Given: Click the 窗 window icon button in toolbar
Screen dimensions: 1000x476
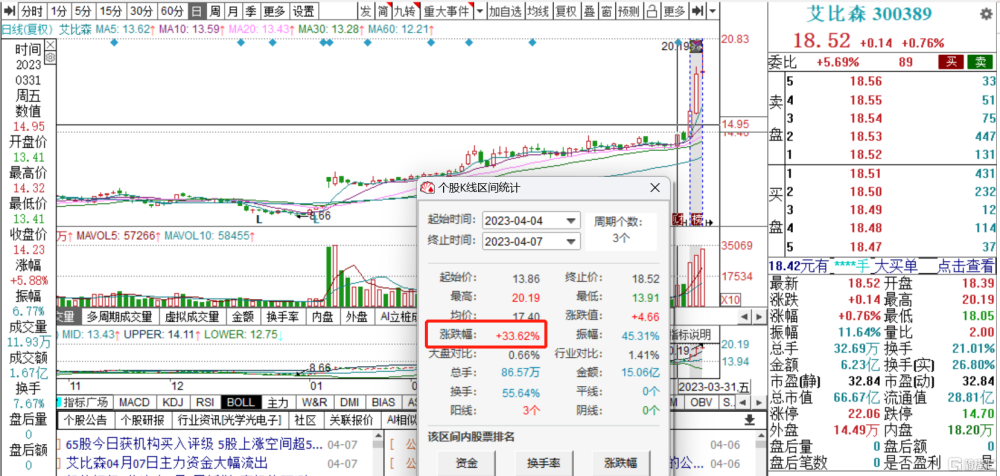Looking at the screenshot, I should coord(607,10).
